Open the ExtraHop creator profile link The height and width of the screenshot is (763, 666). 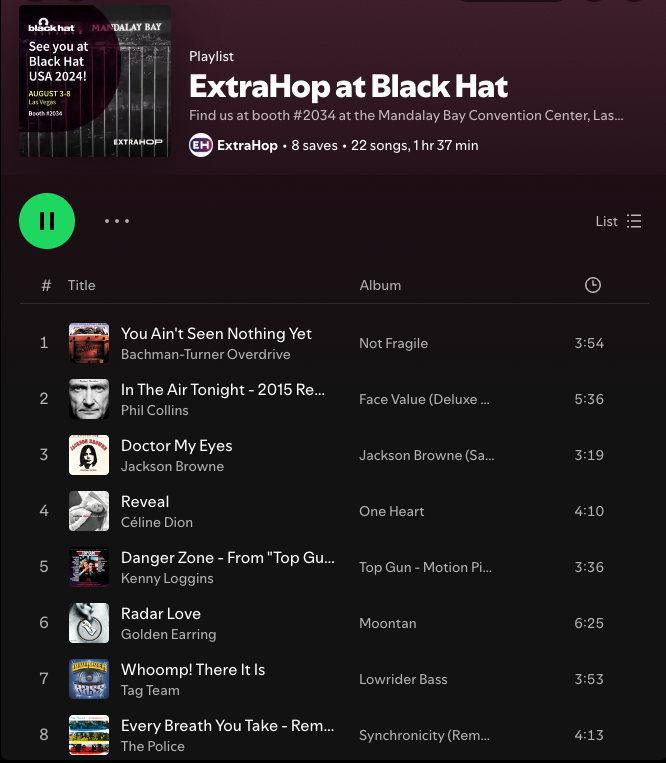pos(247,145)
